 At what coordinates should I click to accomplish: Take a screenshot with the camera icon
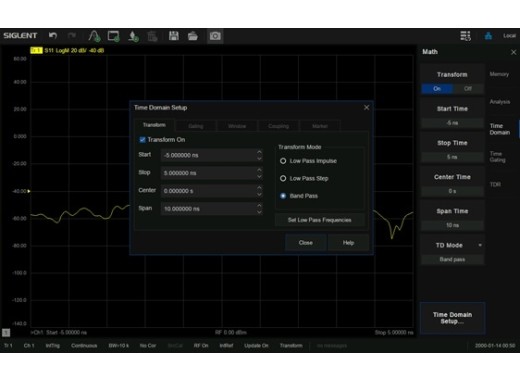tap(215, 36)
